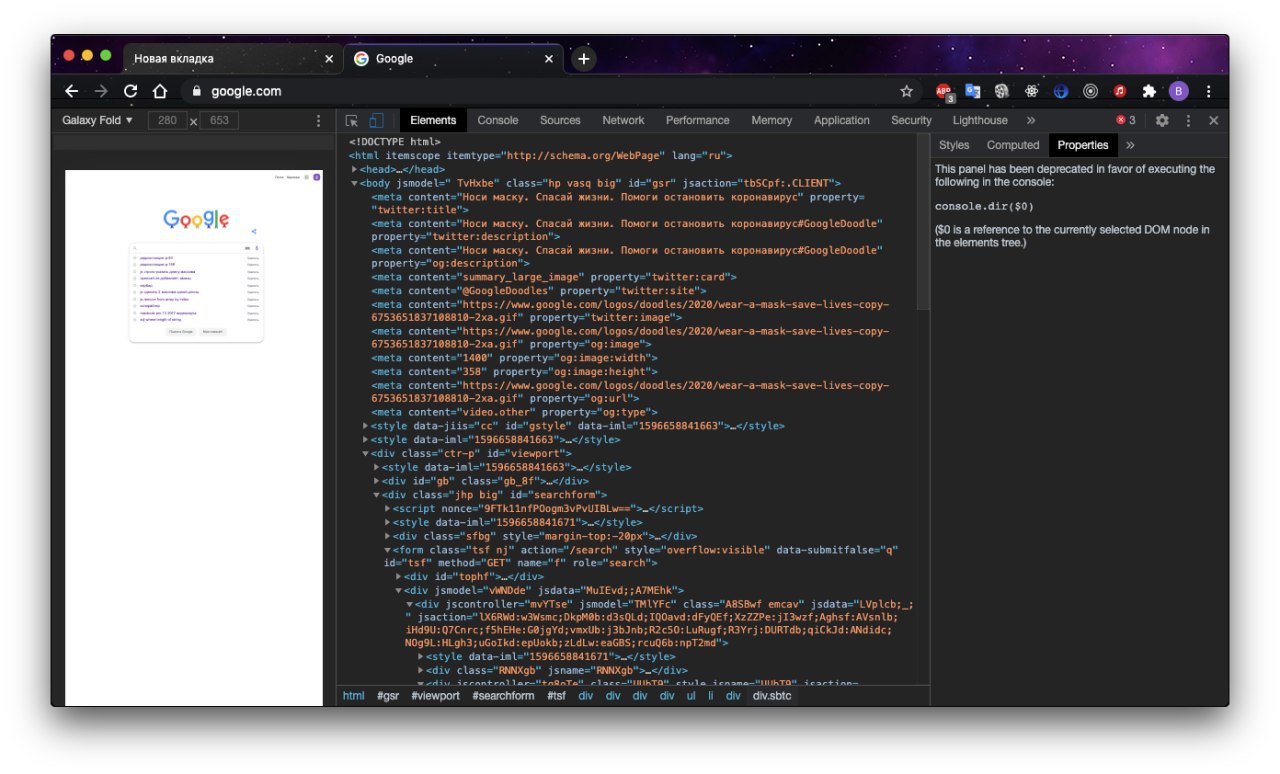The image size is (1280, 774).
Task: Expand the div with id tophf
Action: 398,577
